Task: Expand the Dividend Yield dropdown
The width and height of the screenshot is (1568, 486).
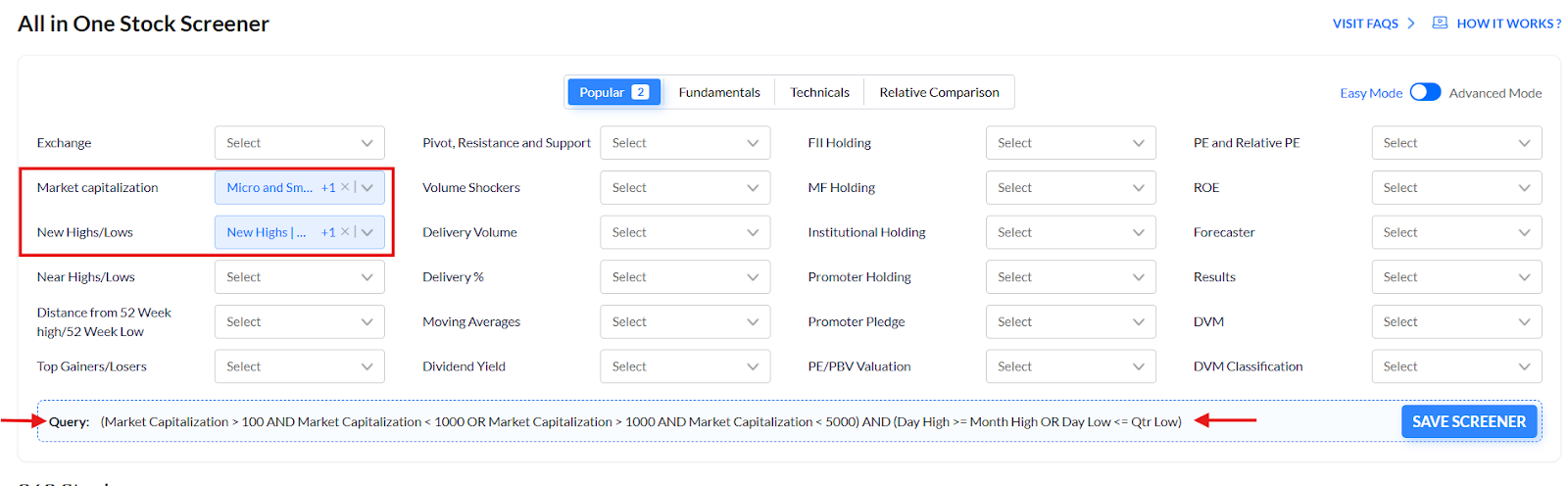Action: click(x=685, y=366)
